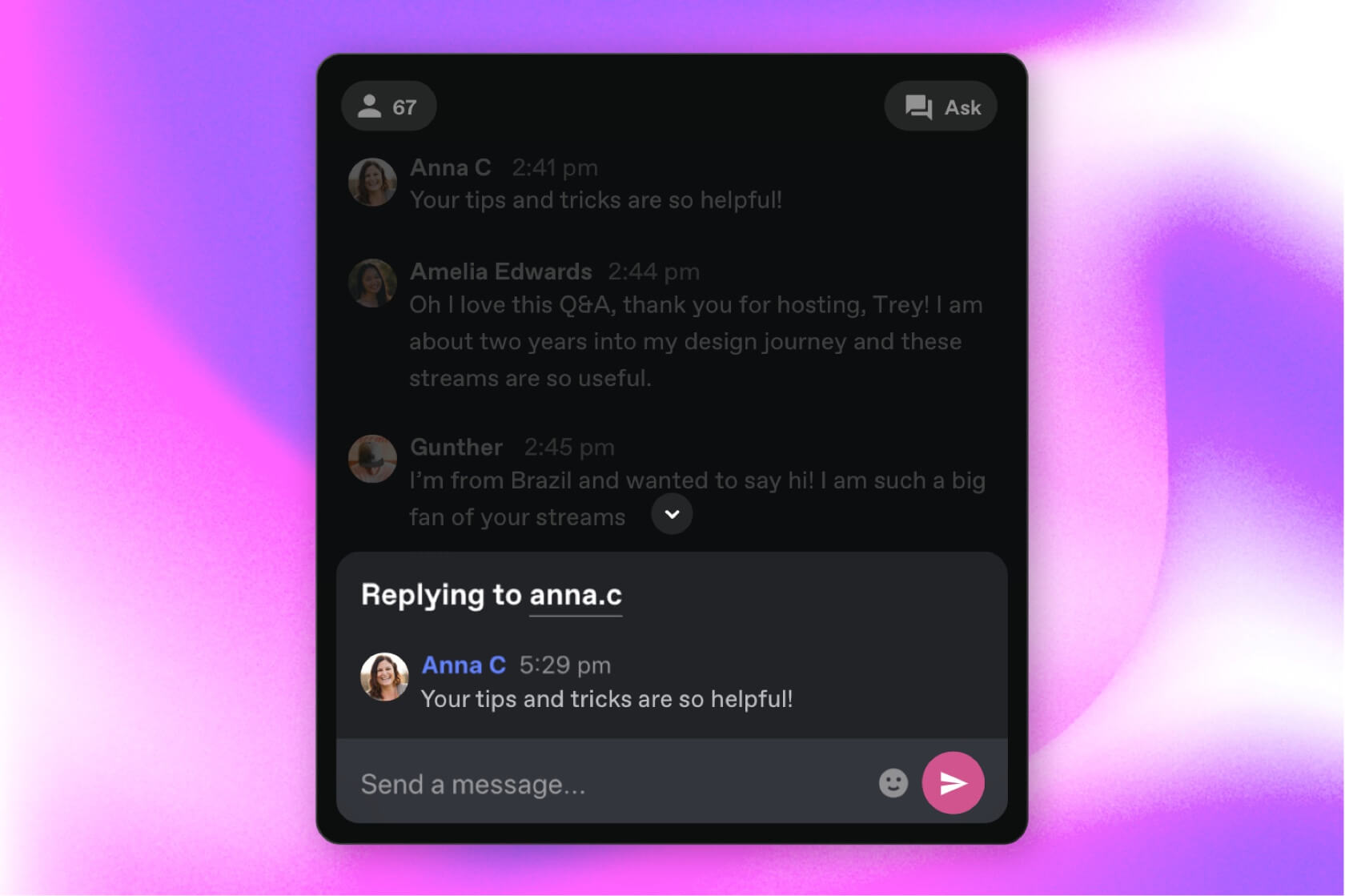The image size is (1345, 896).
Task: Click Gunther's message about Brazil
Action: click(697, 498)
